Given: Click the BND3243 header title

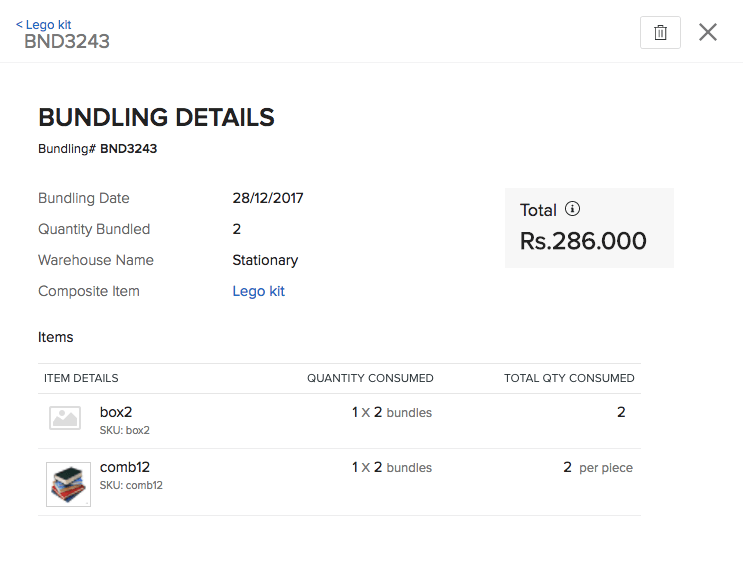Looking at the screenshot, I should pos(67,42).
